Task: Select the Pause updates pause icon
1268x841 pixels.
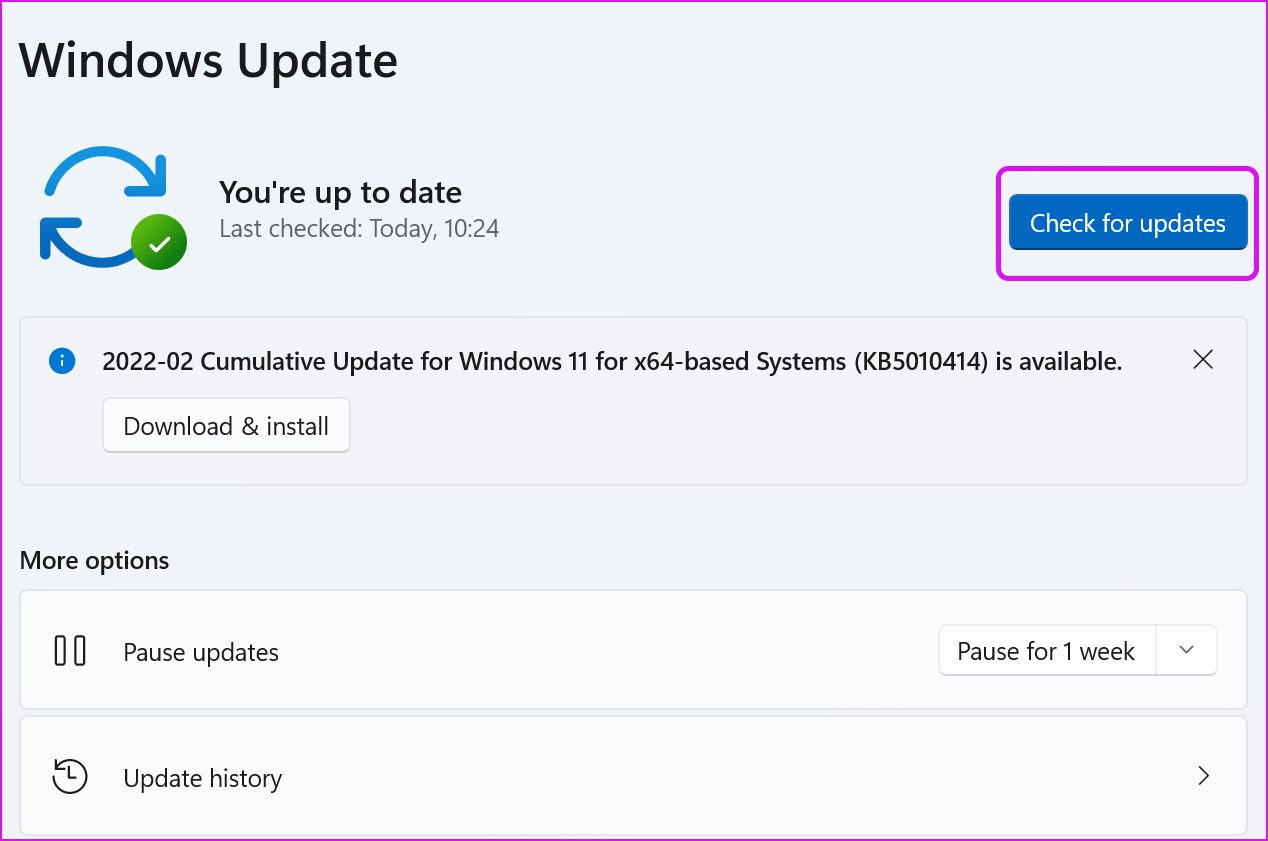Action: click(69, 650)
